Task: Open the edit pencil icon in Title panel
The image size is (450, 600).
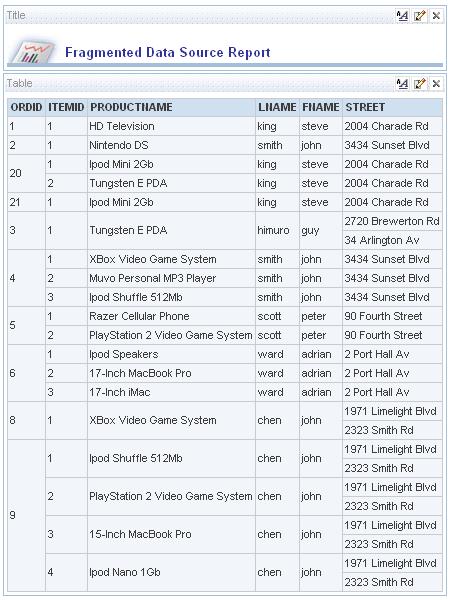Action: tap(419, 16)
